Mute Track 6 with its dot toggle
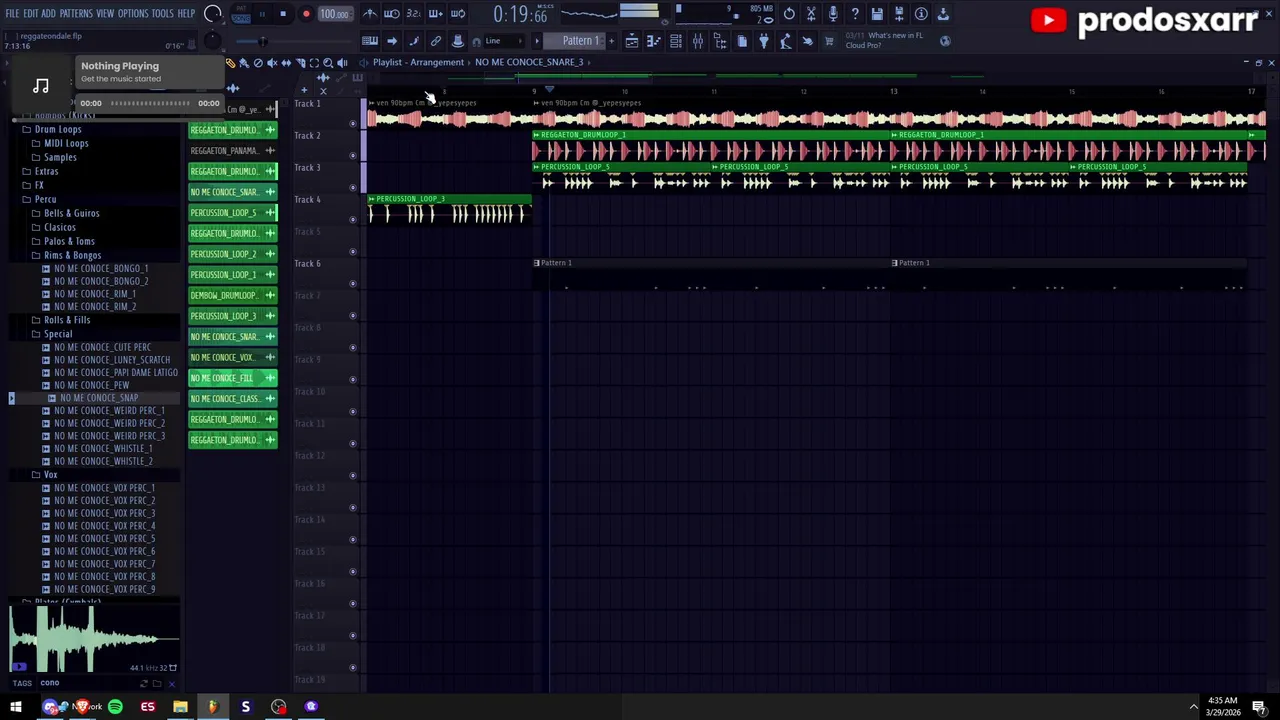This screenshot has width=1280, height=720. pyautogui.click(x=352, y=283)
